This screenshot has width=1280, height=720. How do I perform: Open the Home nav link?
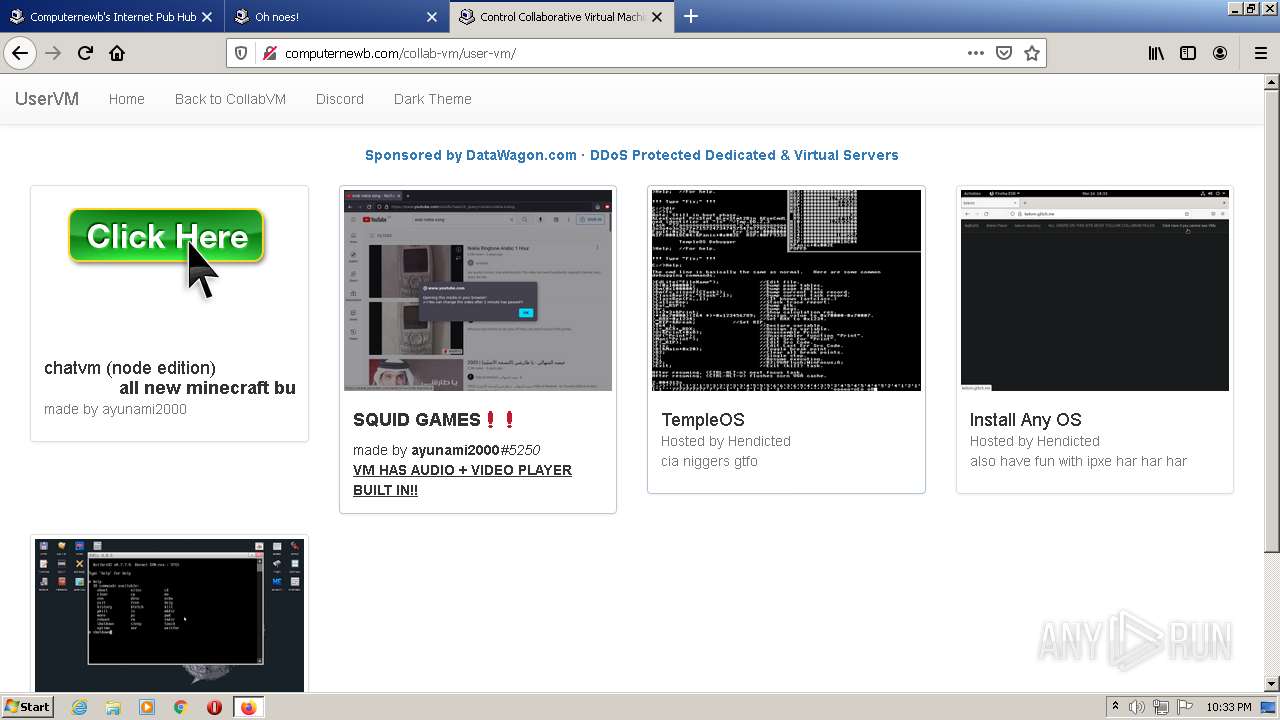127,99
